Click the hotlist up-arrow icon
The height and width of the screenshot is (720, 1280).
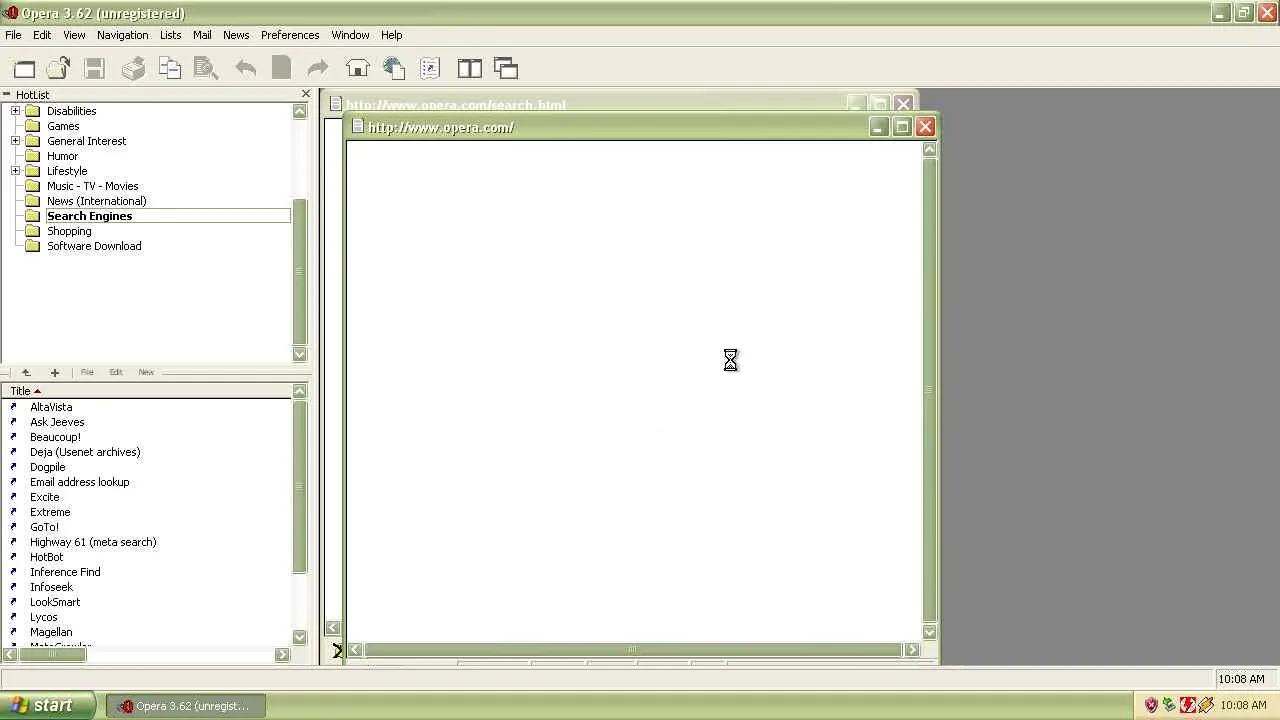pyautogui.click(x=26, y=372)
